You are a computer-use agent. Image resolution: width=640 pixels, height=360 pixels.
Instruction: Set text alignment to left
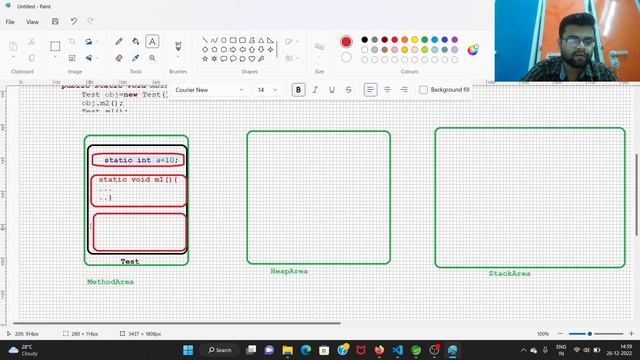370,90
